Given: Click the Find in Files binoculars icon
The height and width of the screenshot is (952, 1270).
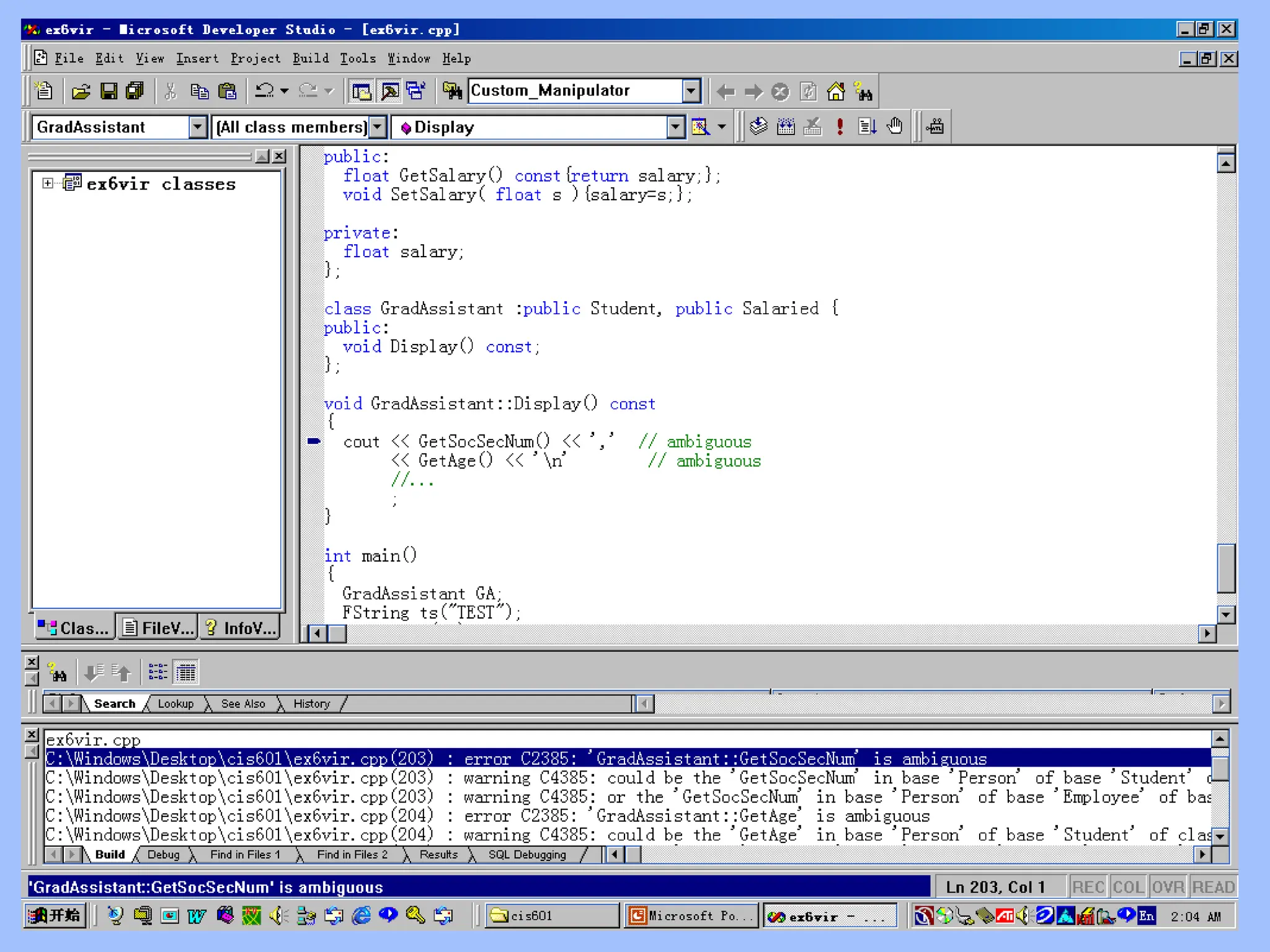Looking at the screenshot, I should click(452, 92).
